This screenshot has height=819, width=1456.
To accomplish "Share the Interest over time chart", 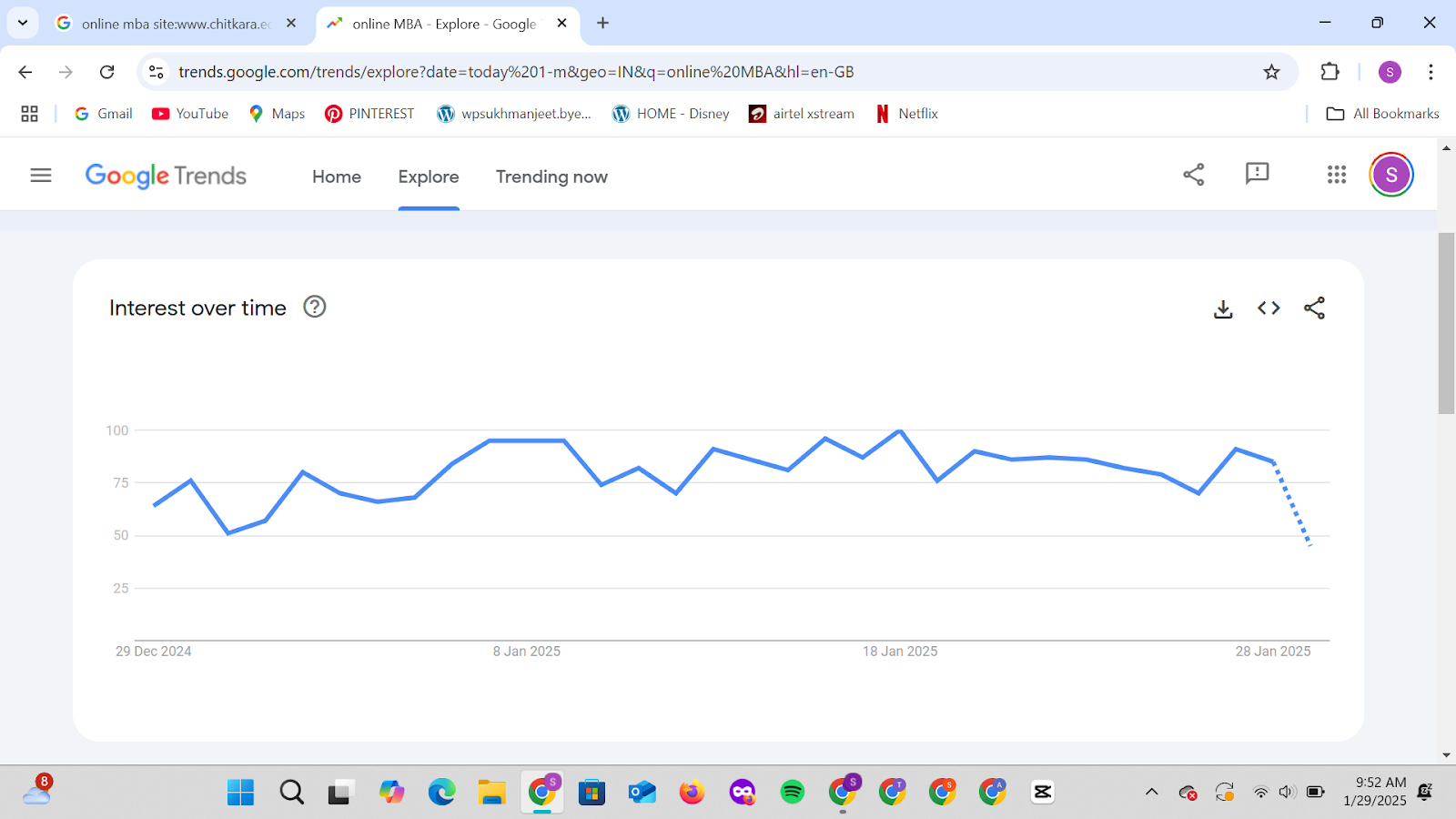I will 1314,308.
